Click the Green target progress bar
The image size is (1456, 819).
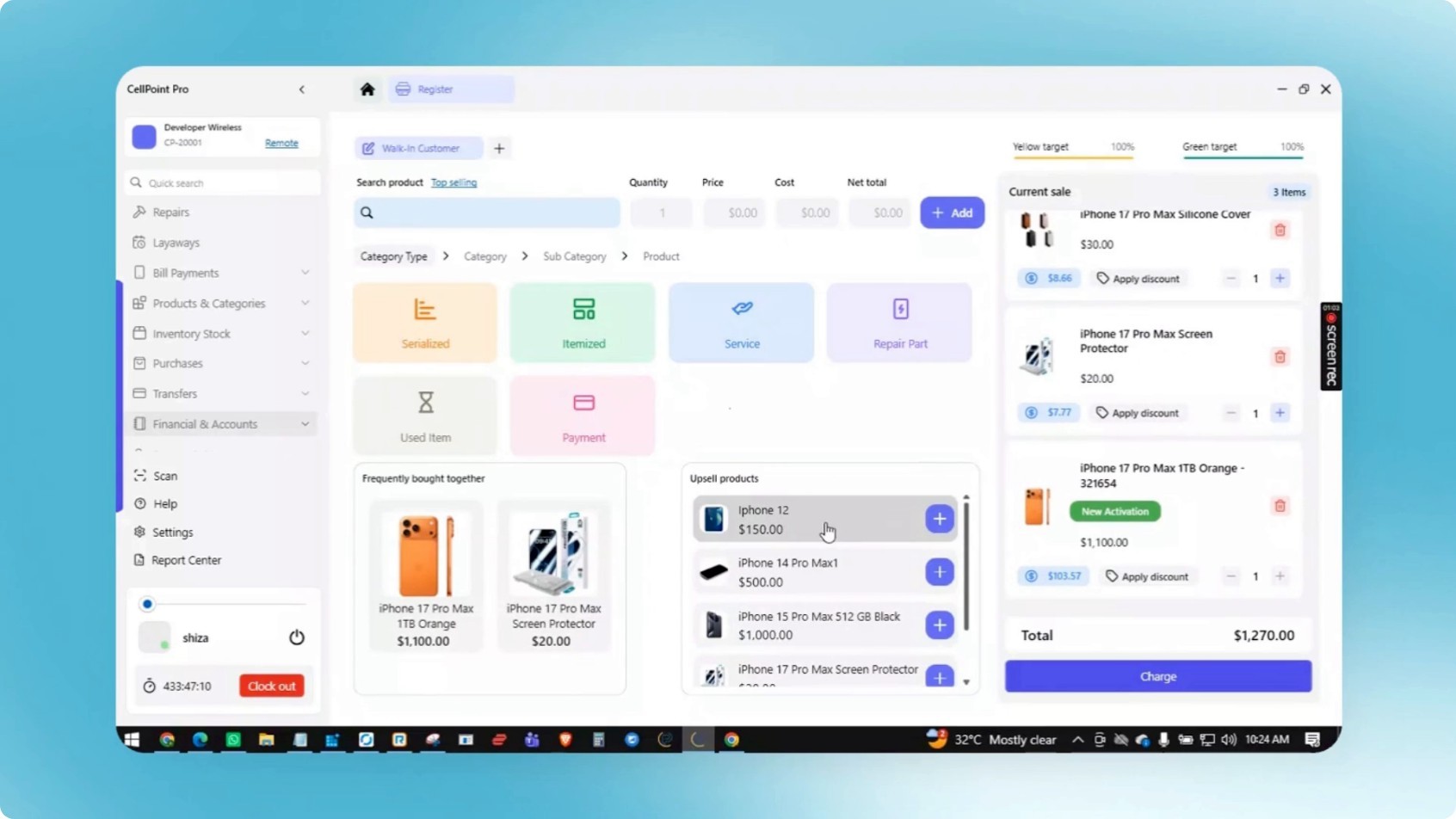click(x=1243, y=157)
